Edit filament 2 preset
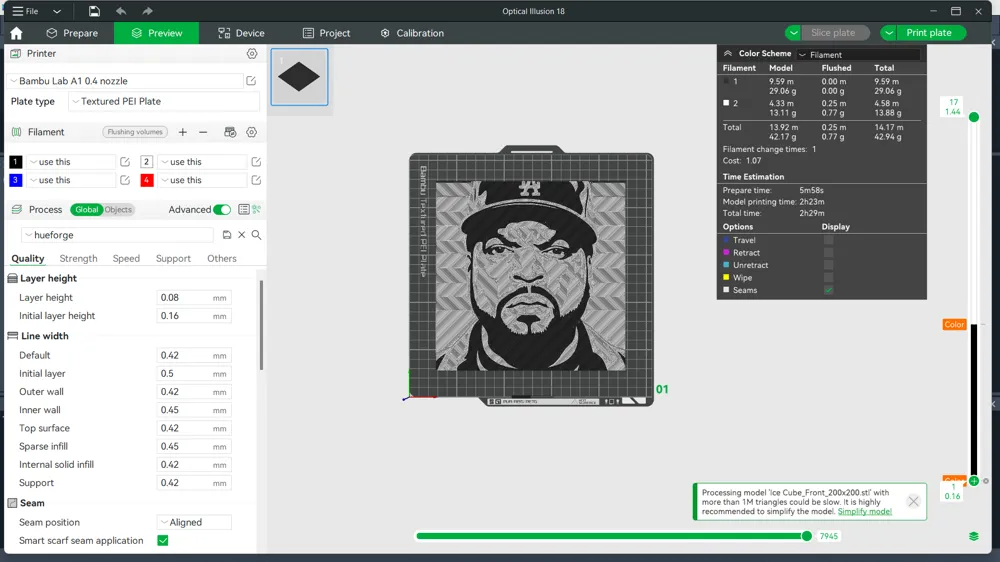The width and height of the screenshot is (1000, 562). (x=256, y=162)
